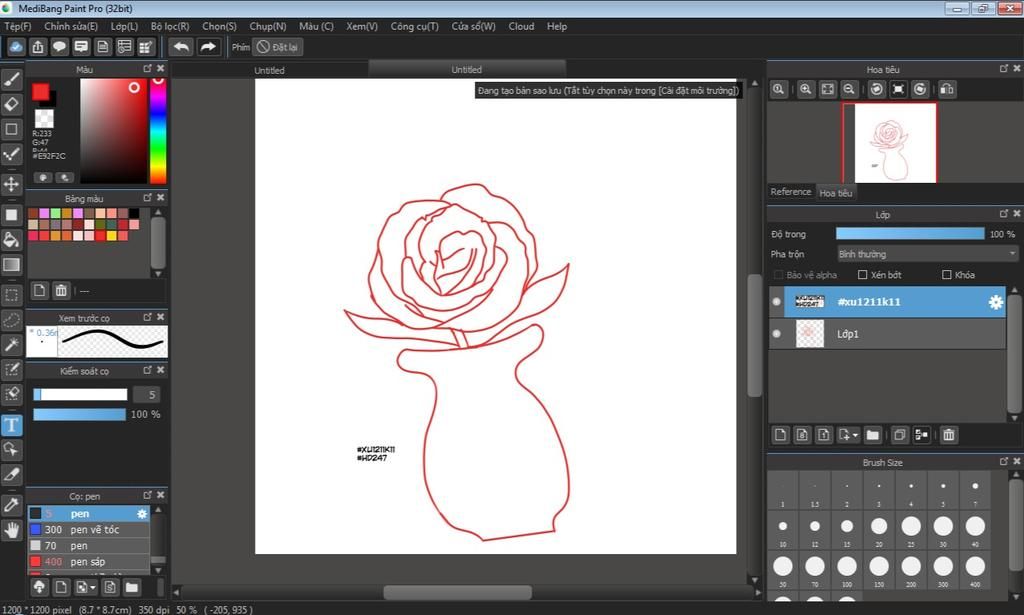Click the rainbow hue bar

(158, 131)
